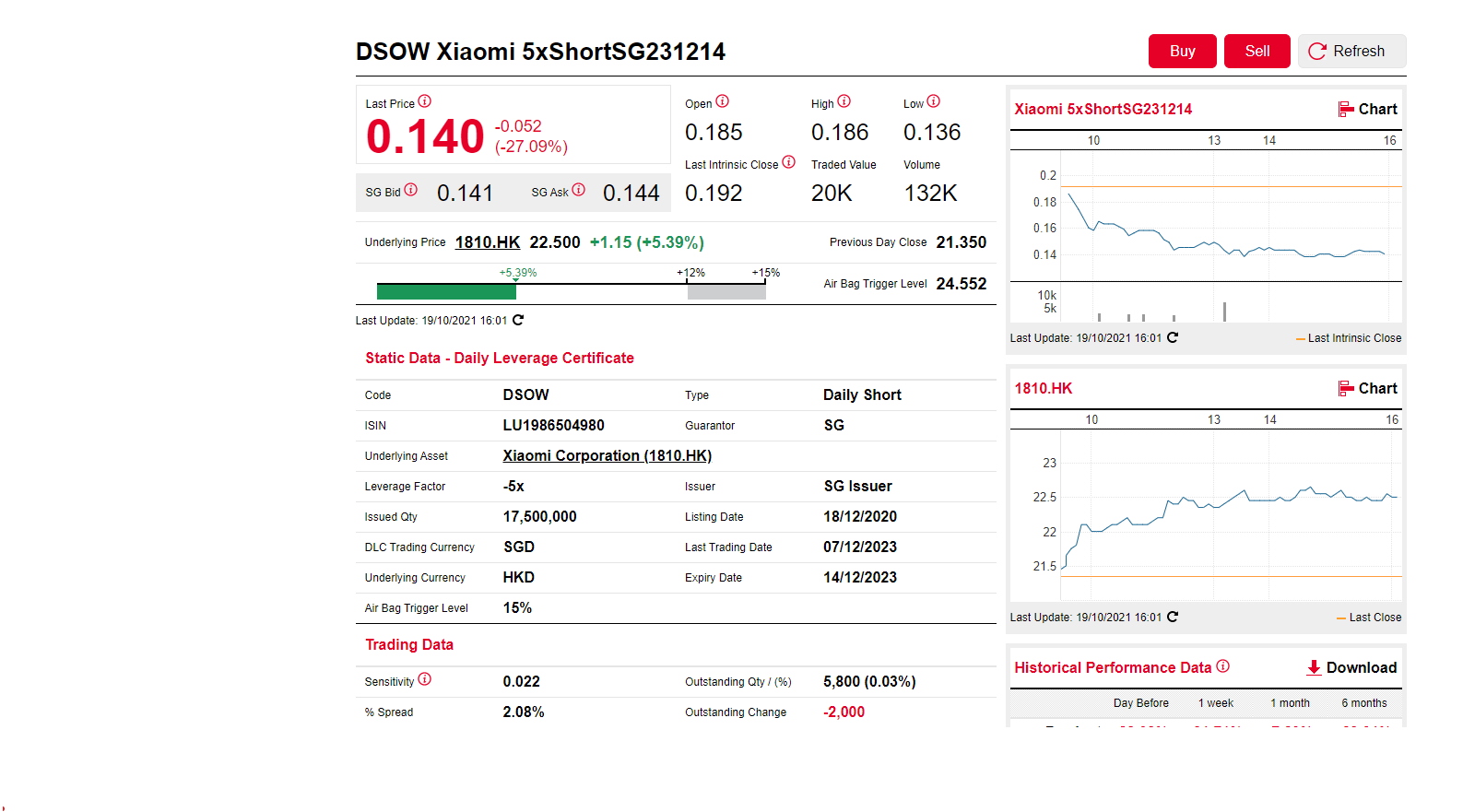Click the Sensitivity value 0.022

tap(522, 681)
